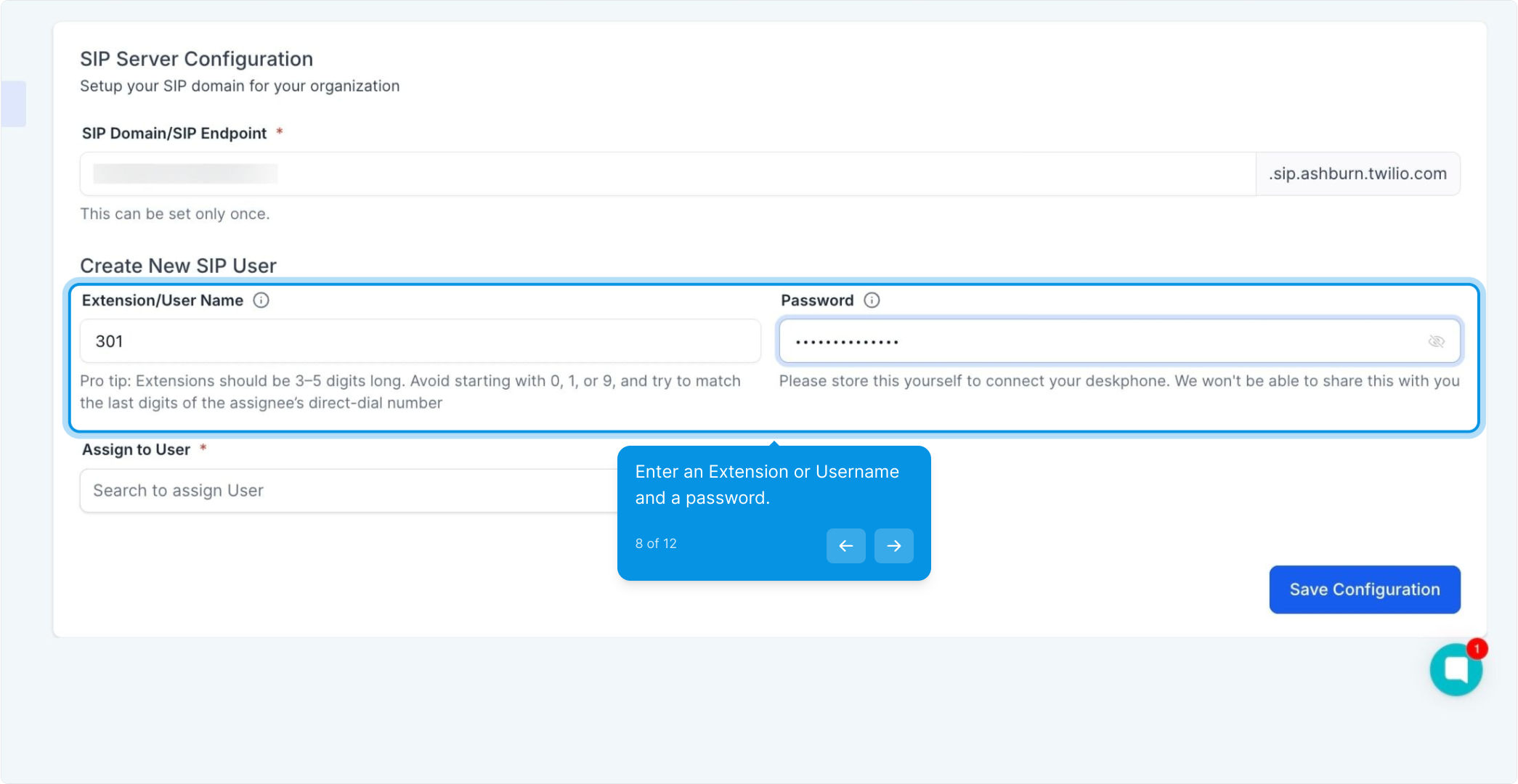
Task: Toggle password visibility eye icon
Action: coord(1436,341)
